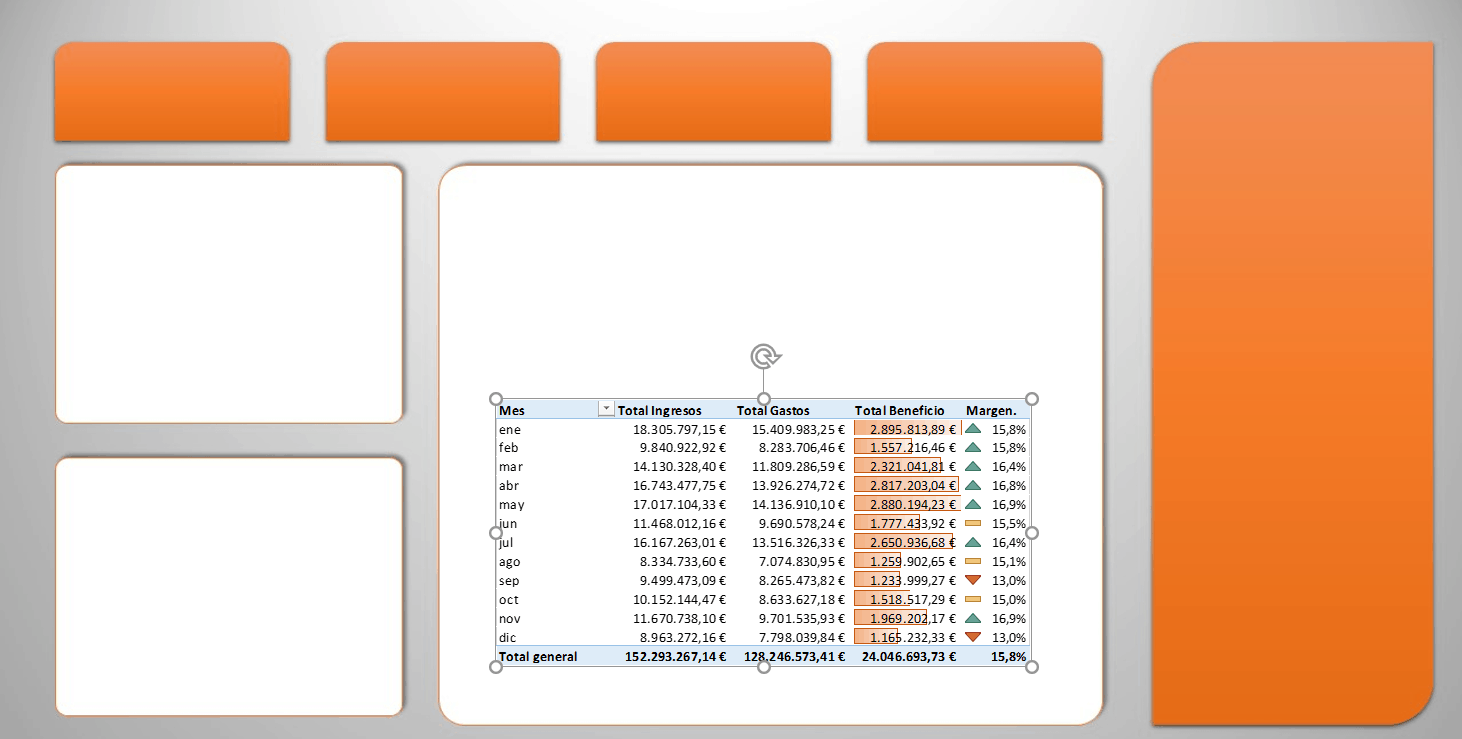The image size is (1462, 739).
Task: Click the beneficio data bar 2.895.813,89 €
Action: tap(907, 429)
